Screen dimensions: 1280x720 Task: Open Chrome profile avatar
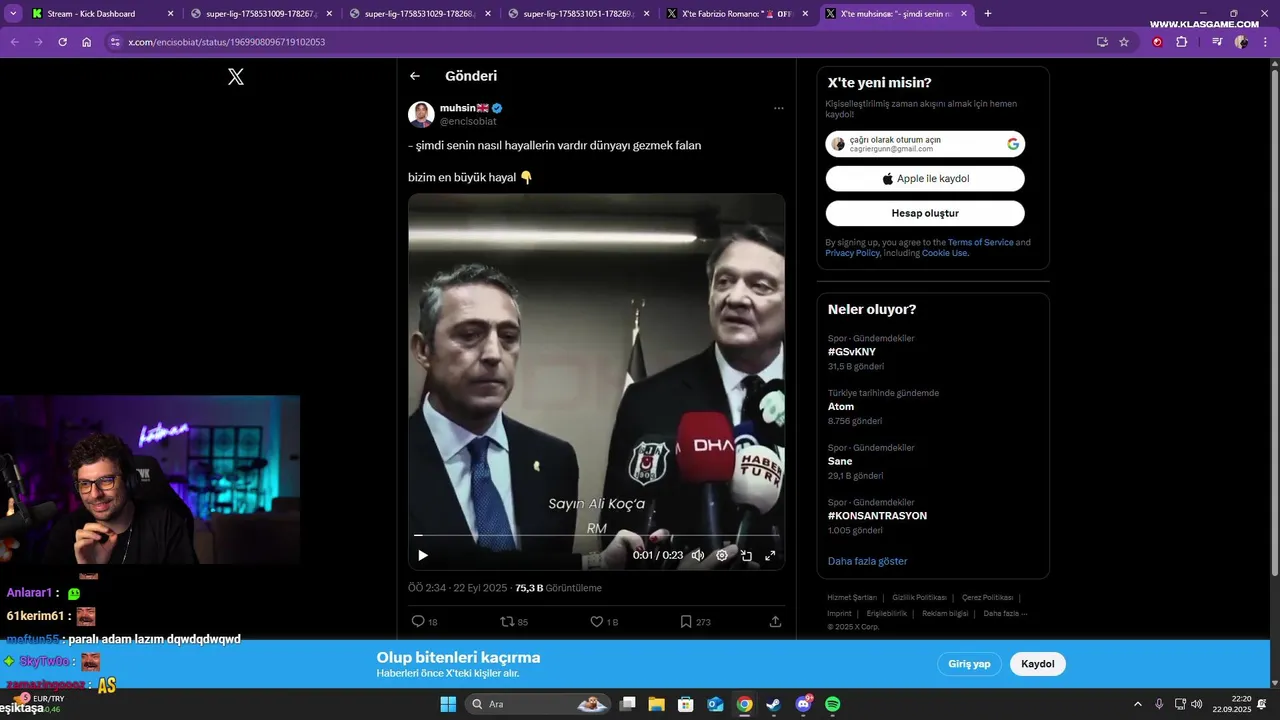pyautogui.click(x=1241, y=42)
